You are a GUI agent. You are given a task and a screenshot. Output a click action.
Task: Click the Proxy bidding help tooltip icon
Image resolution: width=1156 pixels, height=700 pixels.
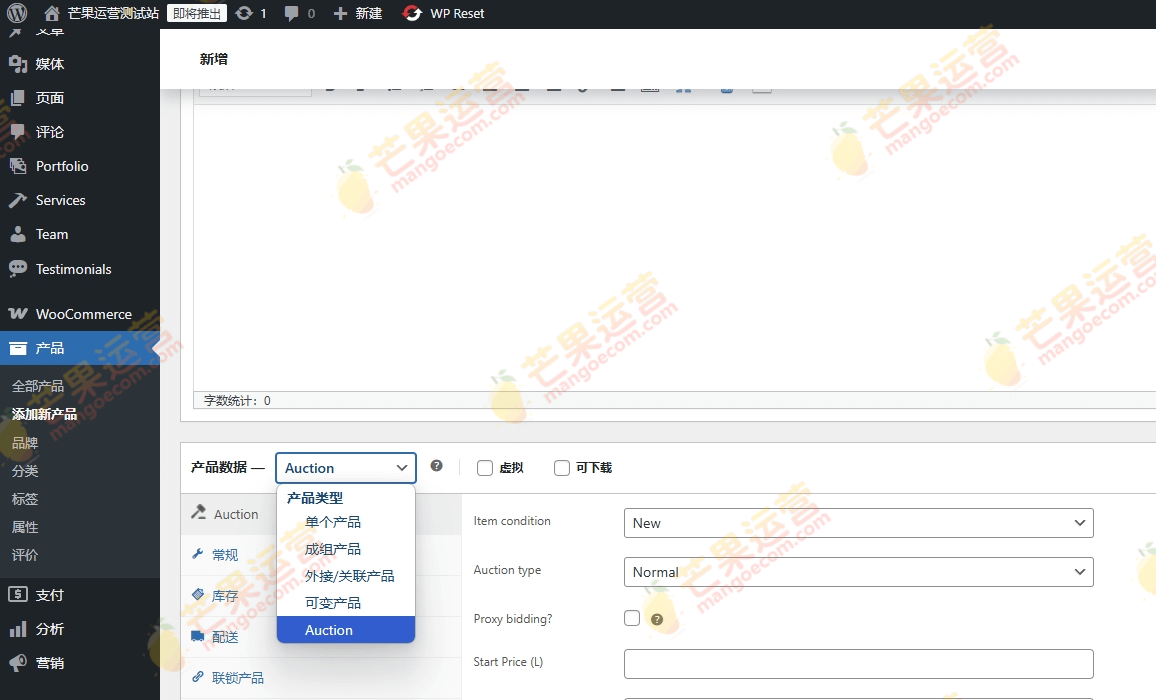657,619
